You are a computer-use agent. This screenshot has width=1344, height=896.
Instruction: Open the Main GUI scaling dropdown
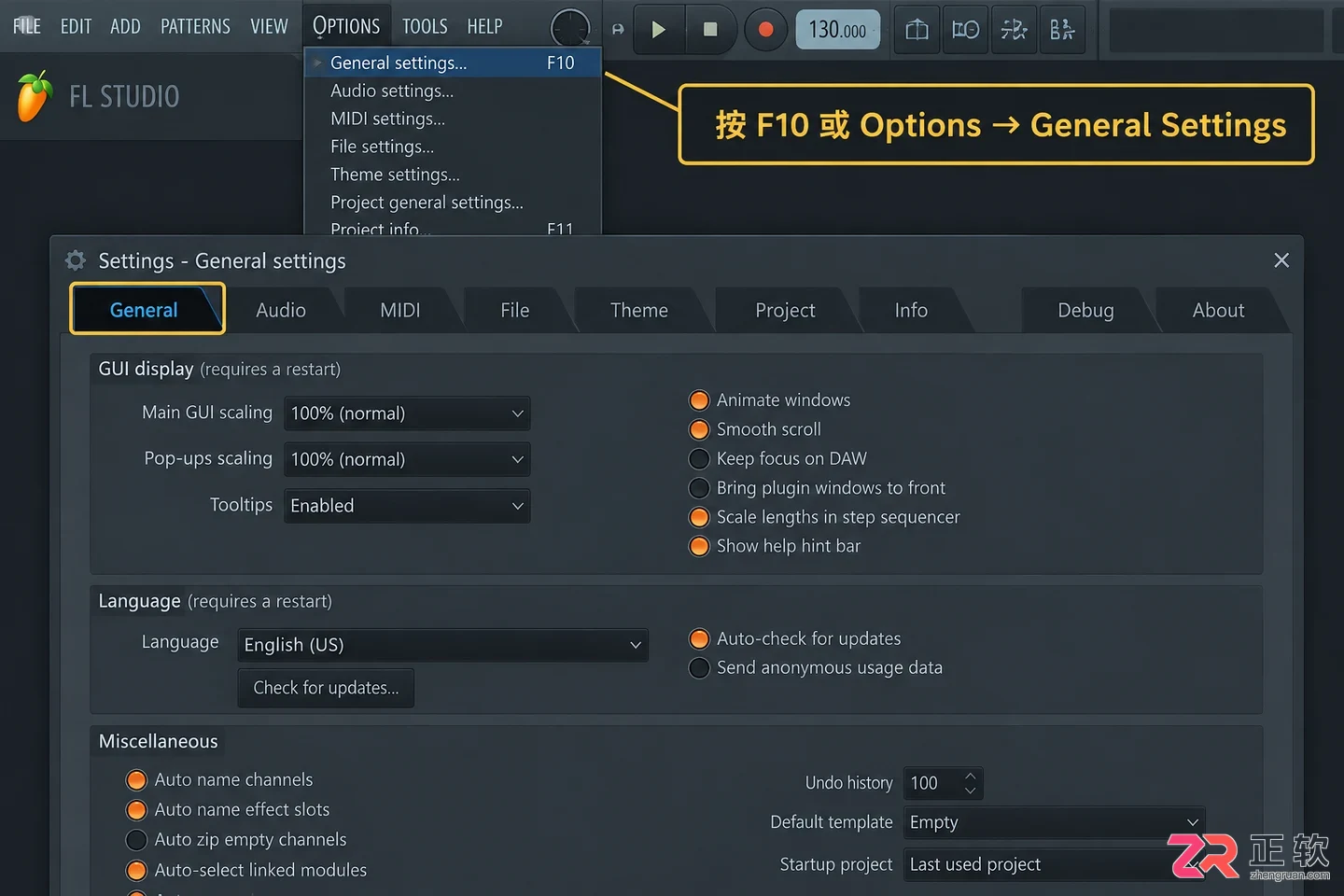[407, 413]
